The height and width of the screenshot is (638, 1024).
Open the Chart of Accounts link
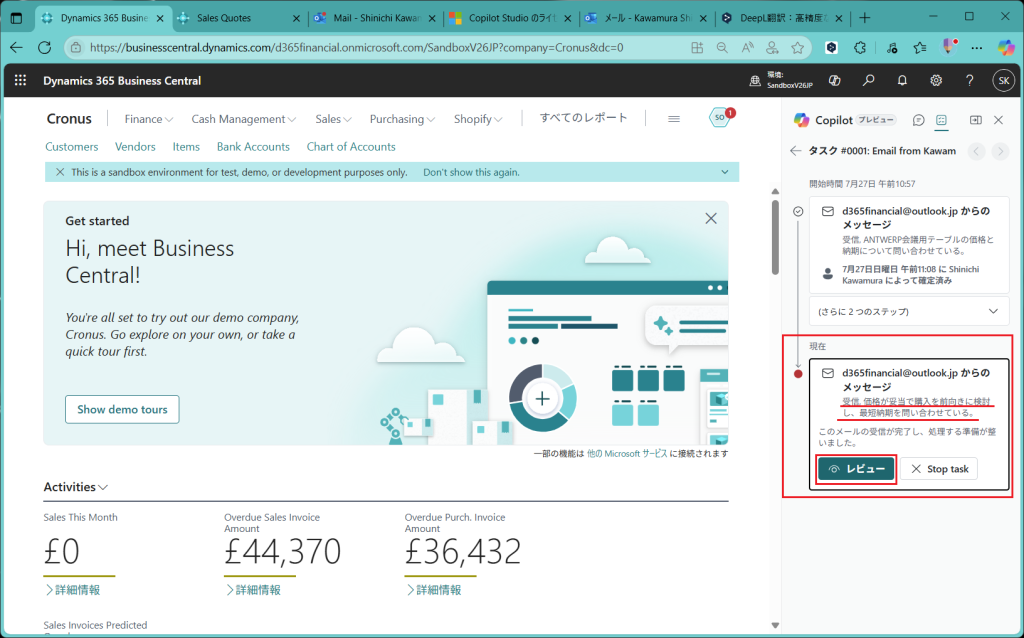pos(351,147)
